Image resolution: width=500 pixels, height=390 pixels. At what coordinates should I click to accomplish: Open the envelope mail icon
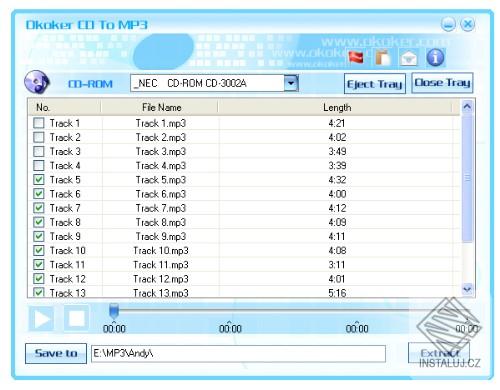[x=409, y=58]
